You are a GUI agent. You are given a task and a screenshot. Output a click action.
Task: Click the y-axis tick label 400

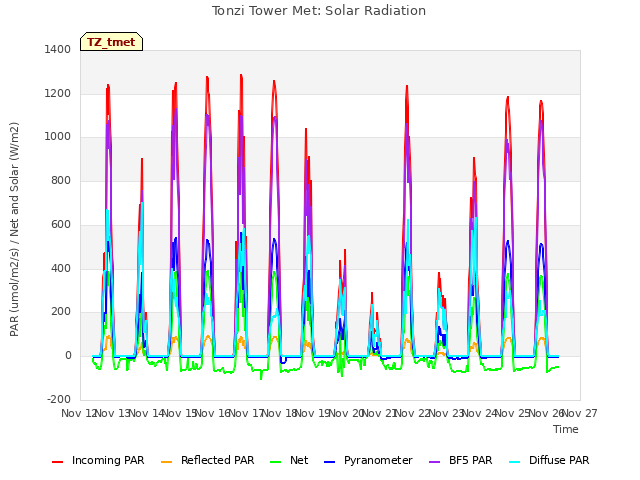61,269
